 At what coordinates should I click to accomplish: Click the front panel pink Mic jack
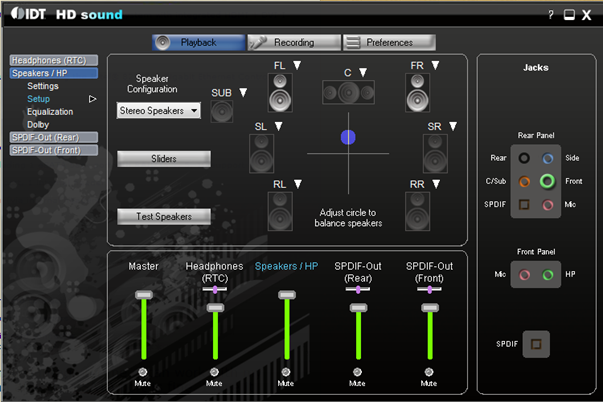(524, 275)
